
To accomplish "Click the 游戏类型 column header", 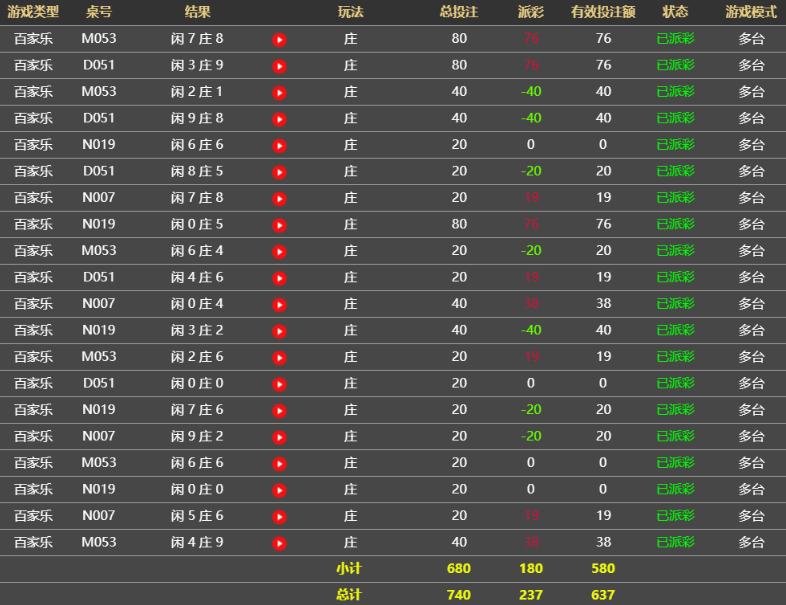I will point(33,12).
